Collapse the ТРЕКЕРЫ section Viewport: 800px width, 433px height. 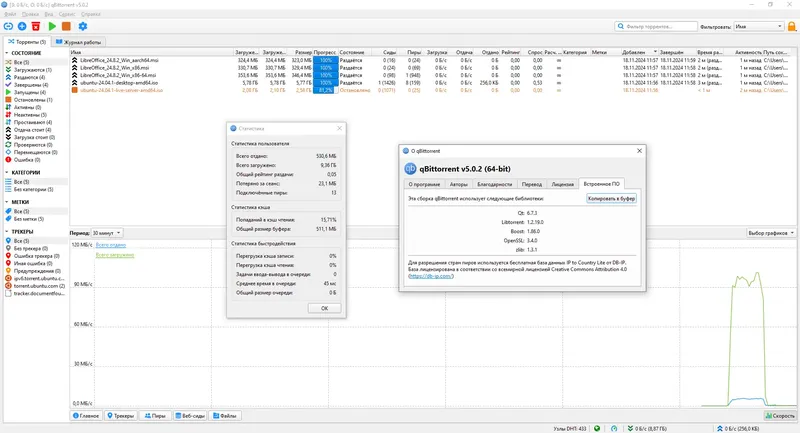point(7,232)
